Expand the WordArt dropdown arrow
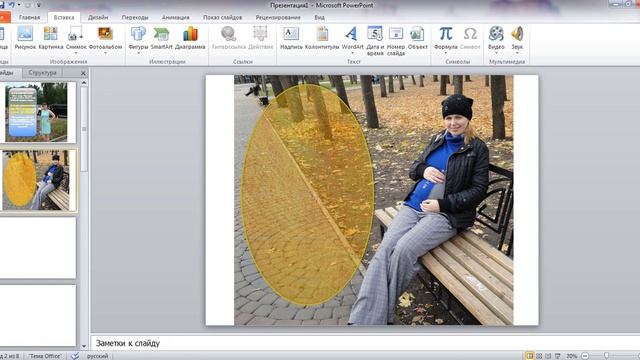Screen dimensions: 640x360 coord(352,53)
